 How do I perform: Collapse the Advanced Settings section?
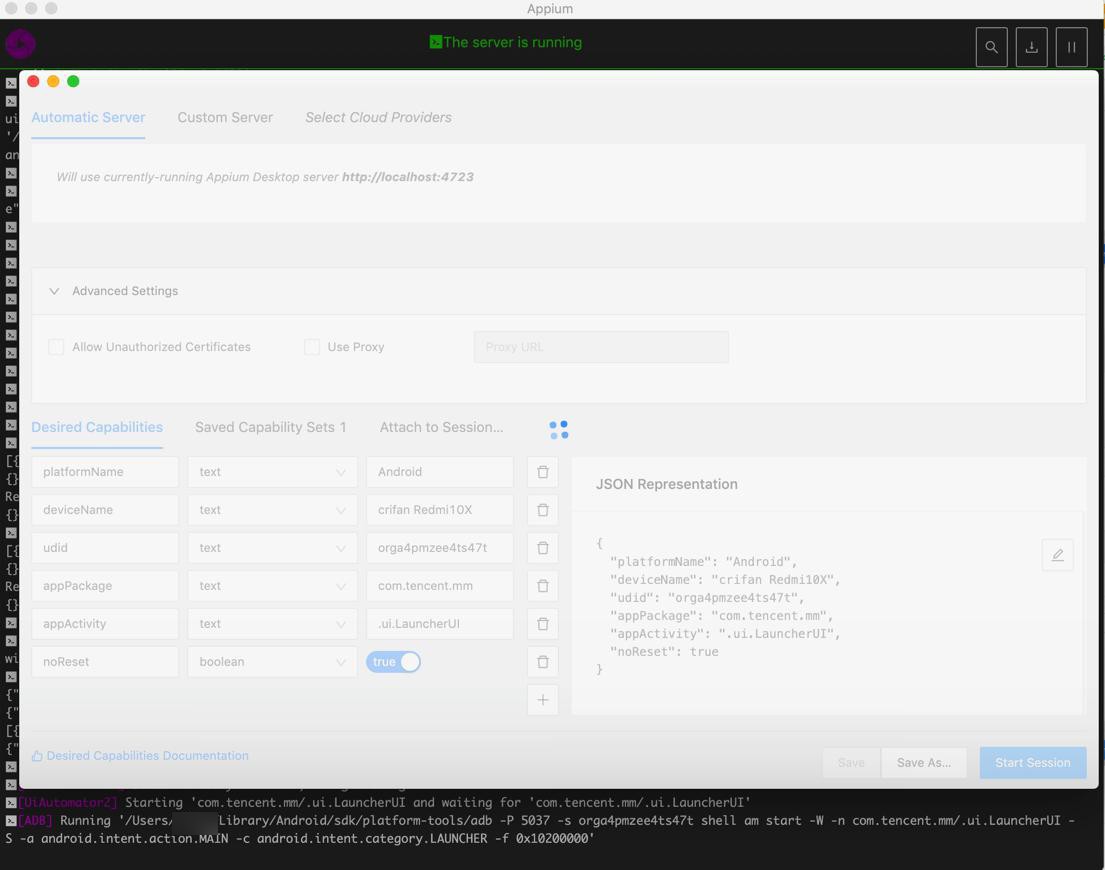click(54, 291)
